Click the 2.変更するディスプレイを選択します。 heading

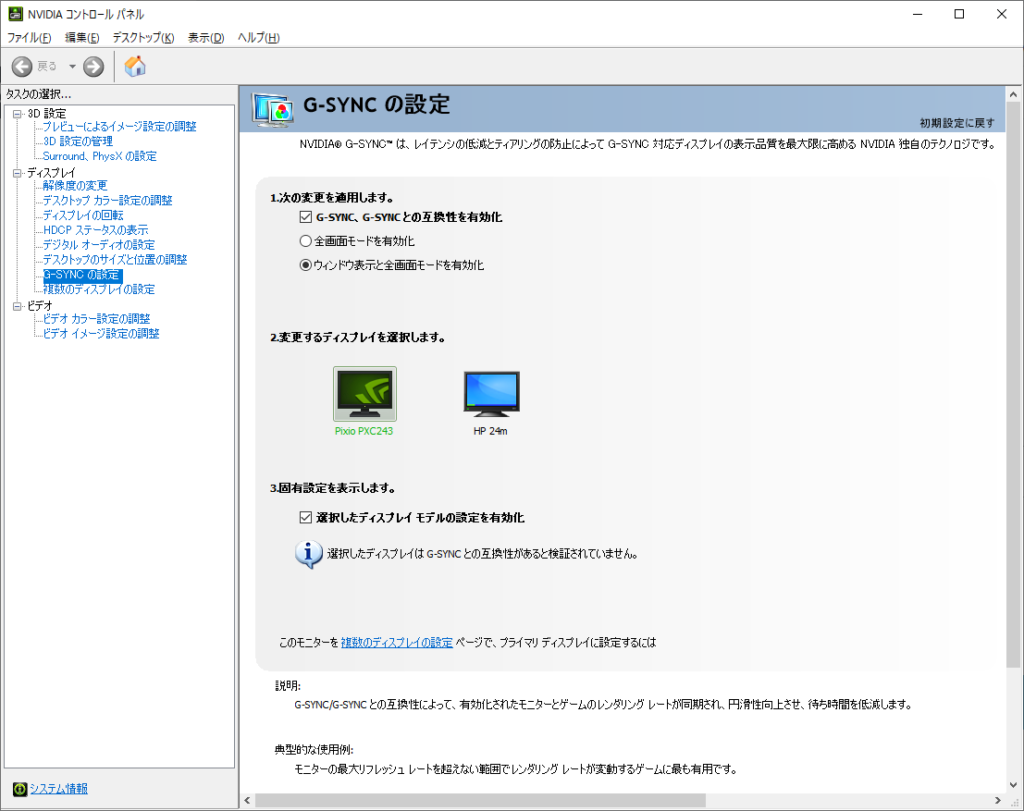point(358,338)
